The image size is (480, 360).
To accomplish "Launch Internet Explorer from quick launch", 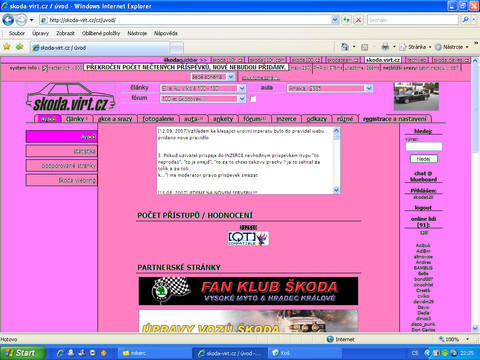I will pos(60,353).
